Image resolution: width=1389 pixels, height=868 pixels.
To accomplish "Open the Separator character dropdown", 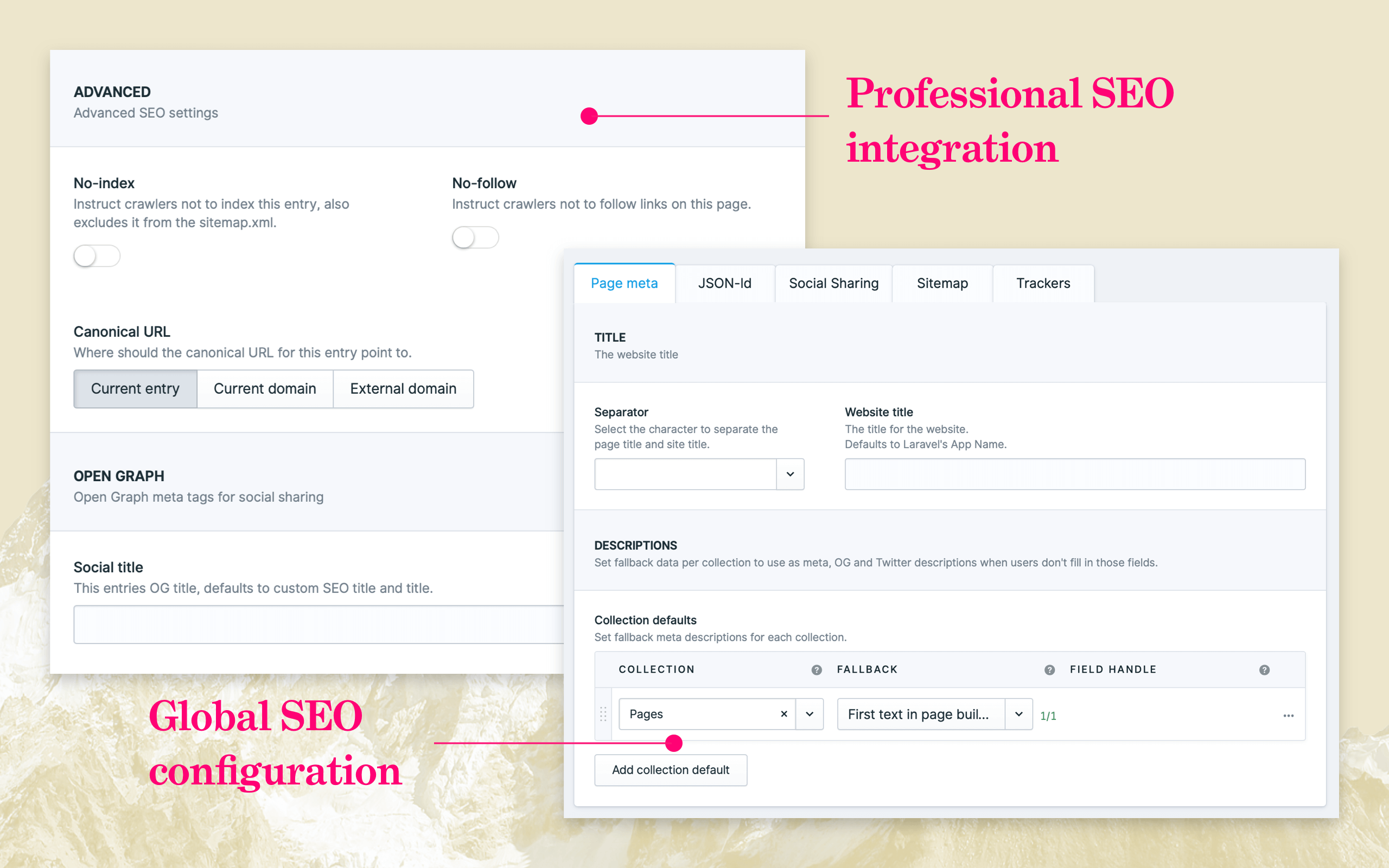I will point(790,474).
